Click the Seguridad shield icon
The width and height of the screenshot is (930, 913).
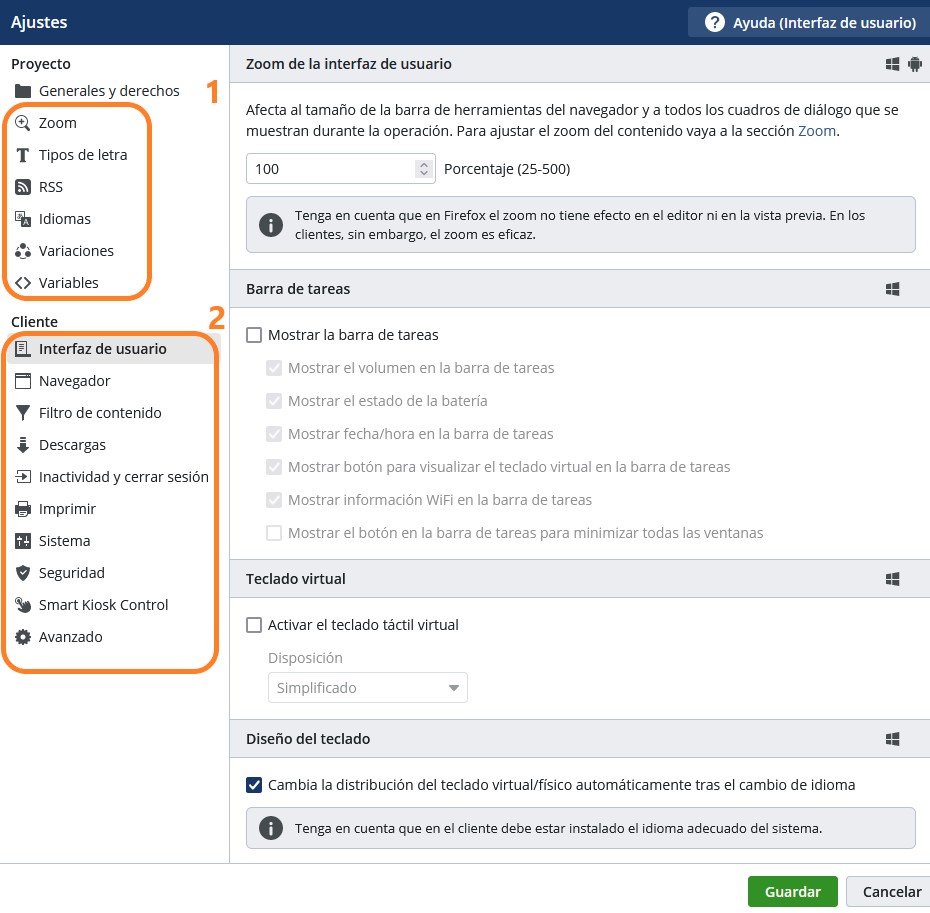click(23, 574)
